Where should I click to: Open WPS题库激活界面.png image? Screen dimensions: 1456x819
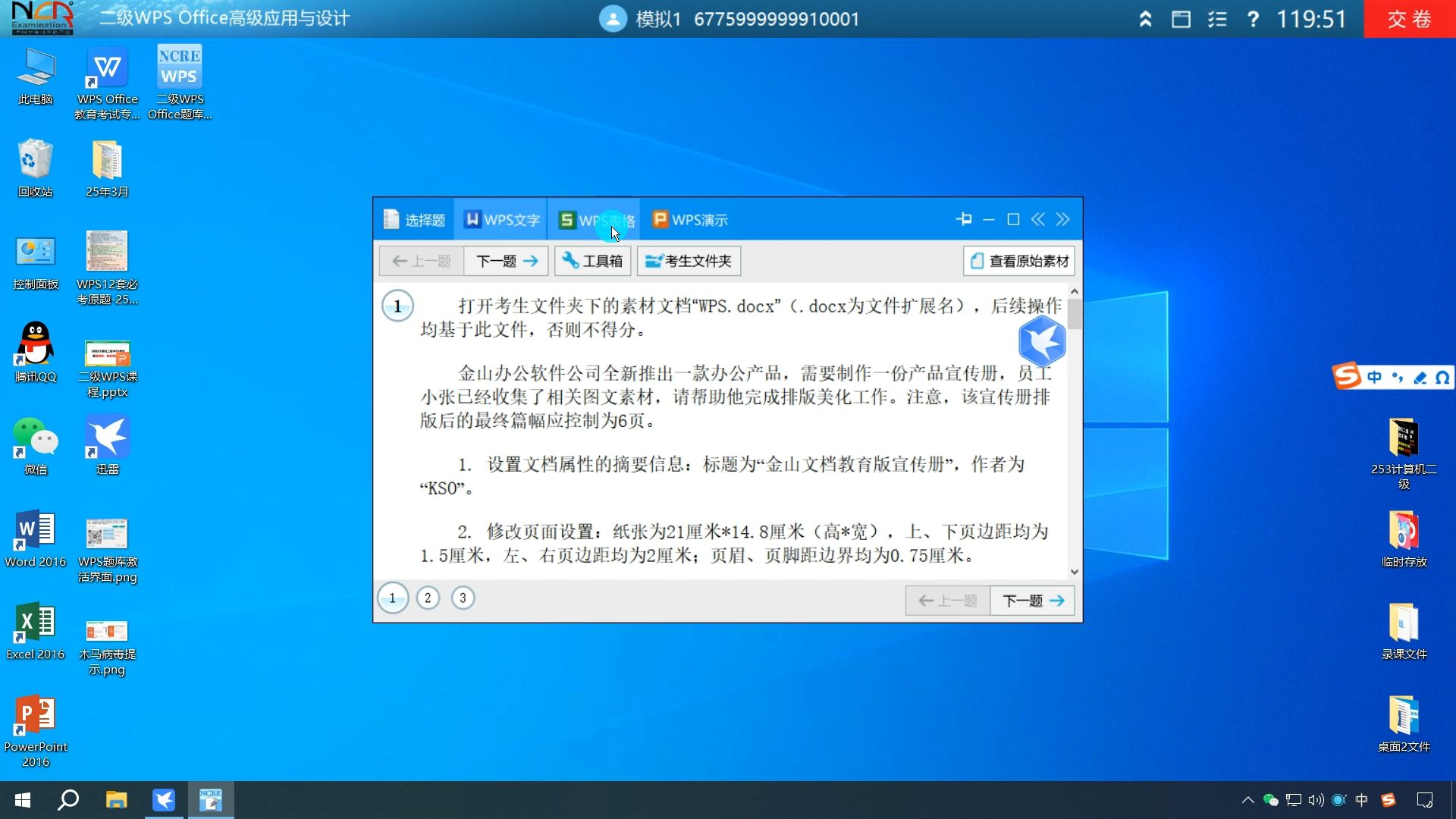[107, 551]
